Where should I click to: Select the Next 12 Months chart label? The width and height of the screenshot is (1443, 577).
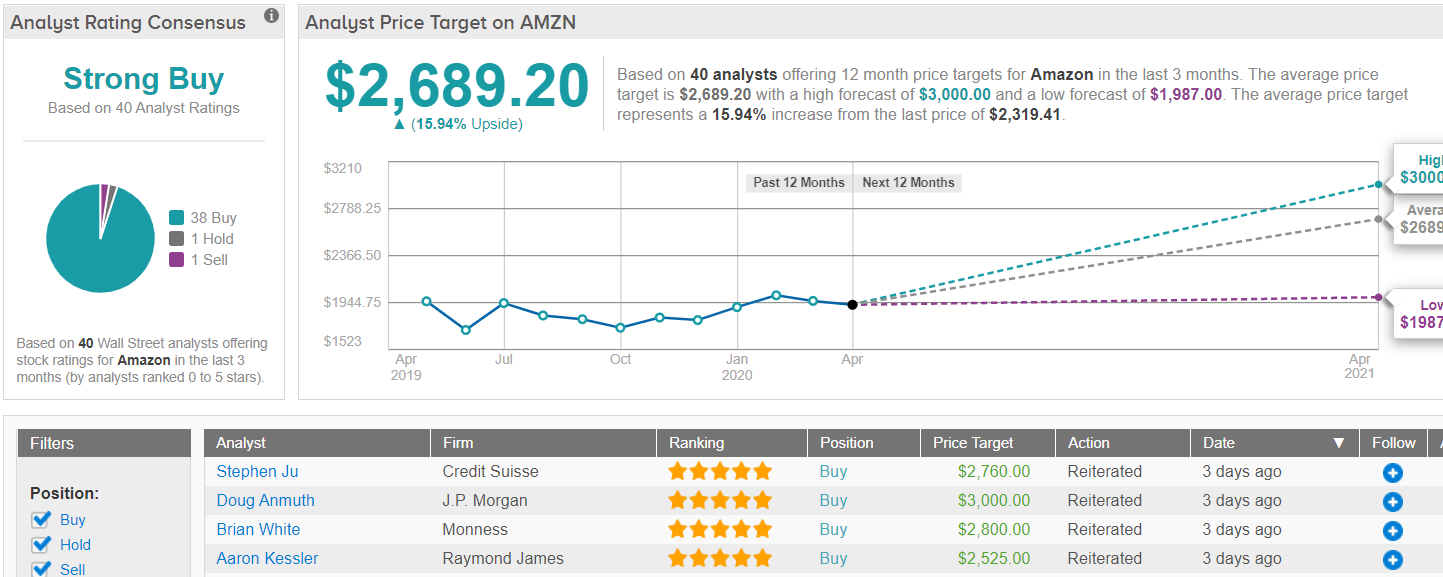point(908,183)
